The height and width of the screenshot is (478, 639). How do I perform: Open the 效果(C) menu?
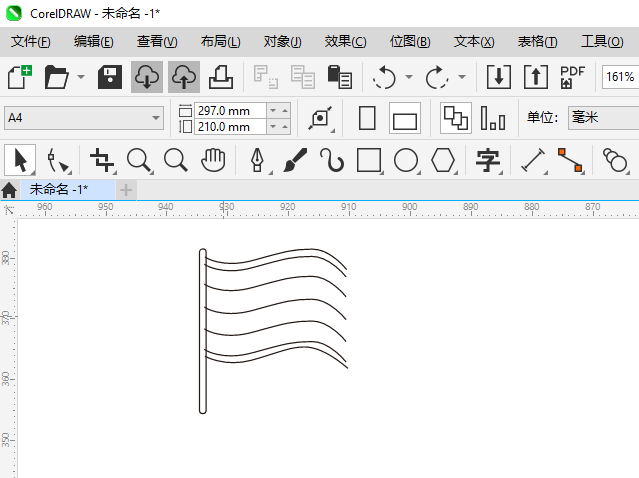coord(345,42)
